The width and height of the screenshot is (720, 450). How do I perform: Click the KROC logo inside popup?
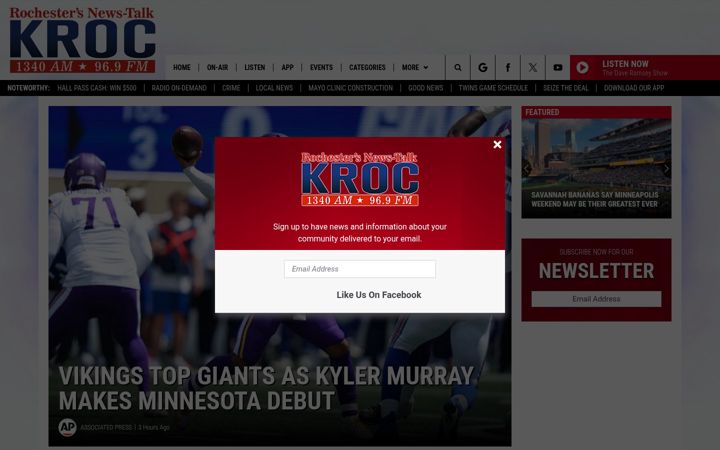pyautogui.click(x=360, y=179)
